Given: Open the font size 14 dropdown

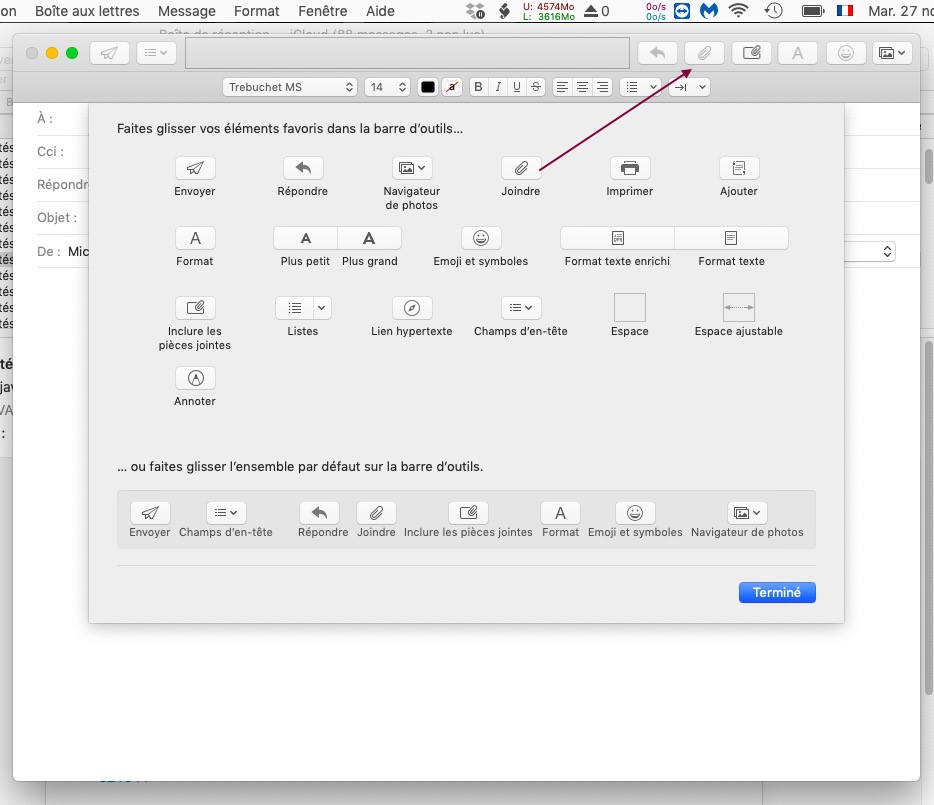Looking at the screenshot, I should (387, 87).
